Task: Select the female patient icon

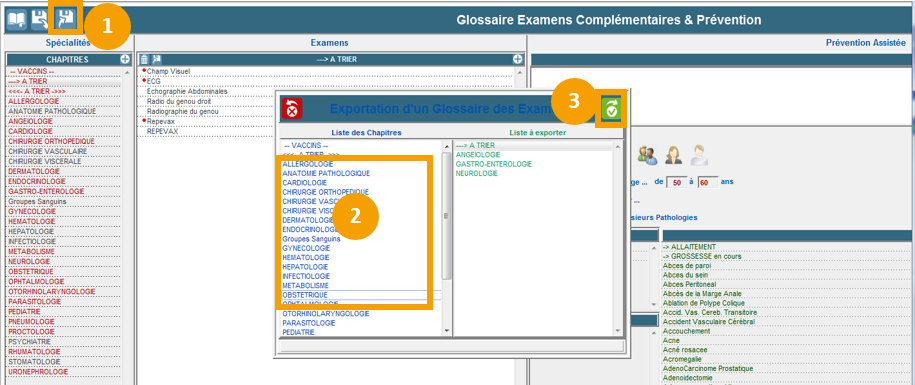Action: pyautogui.click(x=673, y=155)
